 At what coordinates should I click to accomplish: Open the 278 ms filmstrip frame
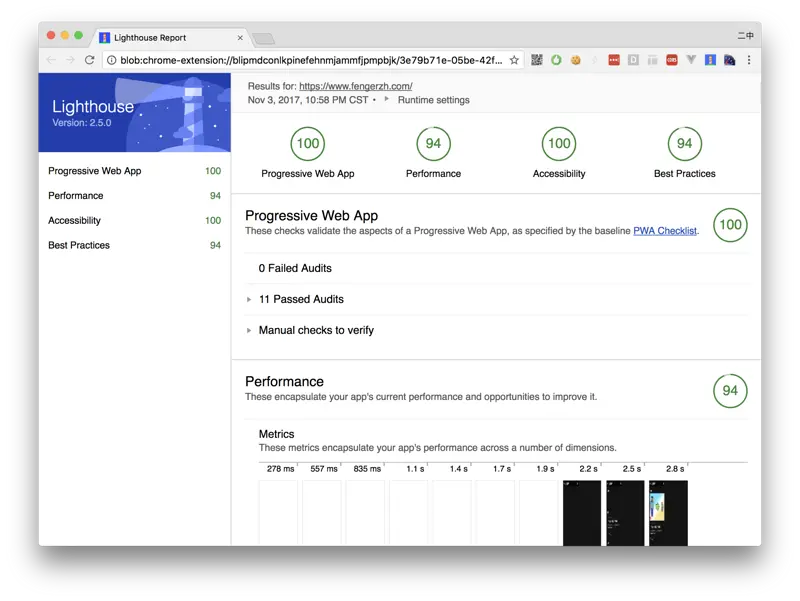[278, 513]
